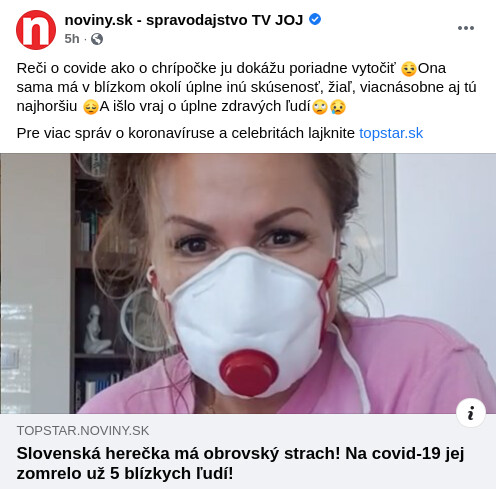
Task: Open the 5h post timestamp
Action: [x=72, y=39]
